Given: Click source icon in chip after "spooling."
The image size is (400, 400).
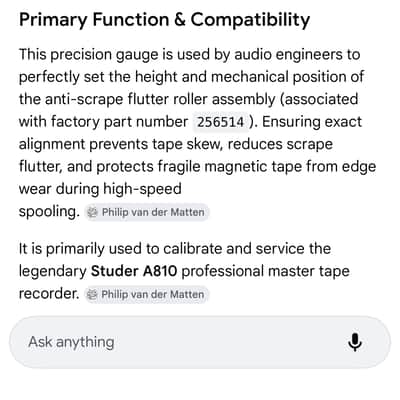Looking at the screenshot, I should click(x=92, y=212).
